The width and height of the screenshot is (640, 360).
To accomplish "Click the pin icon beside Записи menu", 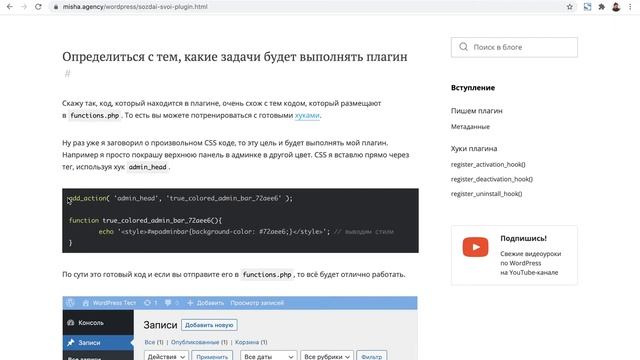I will pos(71,342).
